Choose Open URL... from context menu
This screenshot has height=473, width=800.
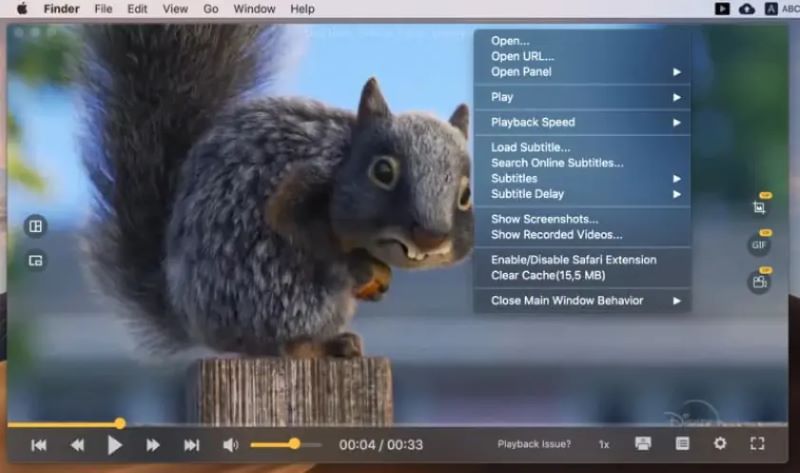pyautogui.click(x=522, y=56)
